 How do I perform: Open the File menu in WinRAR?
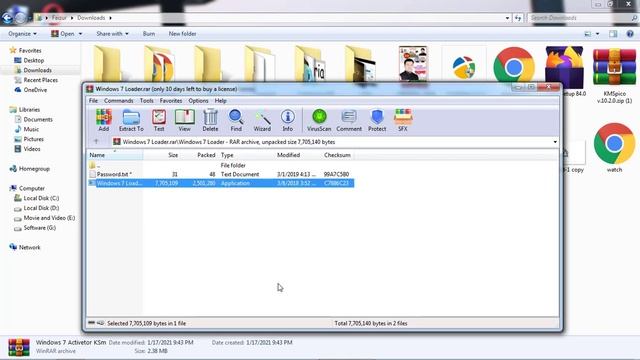point(93,100)
